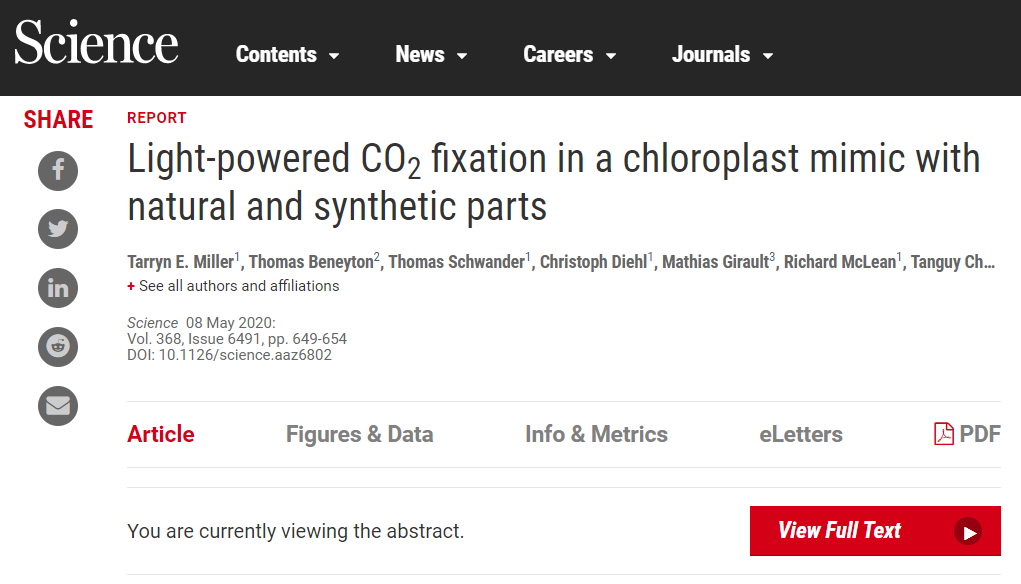The image size is (1021, 584).
Task: Click the PDF document icon
Action: point(943,434)
